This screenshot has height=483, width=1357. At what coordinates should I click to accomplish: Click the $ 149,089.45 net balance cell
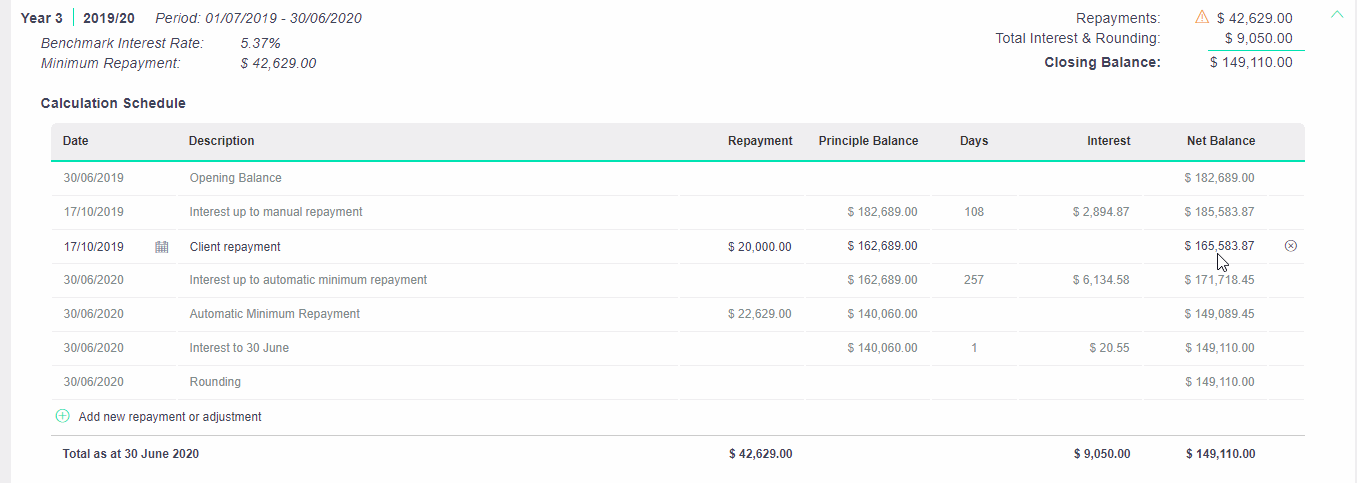tap(1219, 314)
